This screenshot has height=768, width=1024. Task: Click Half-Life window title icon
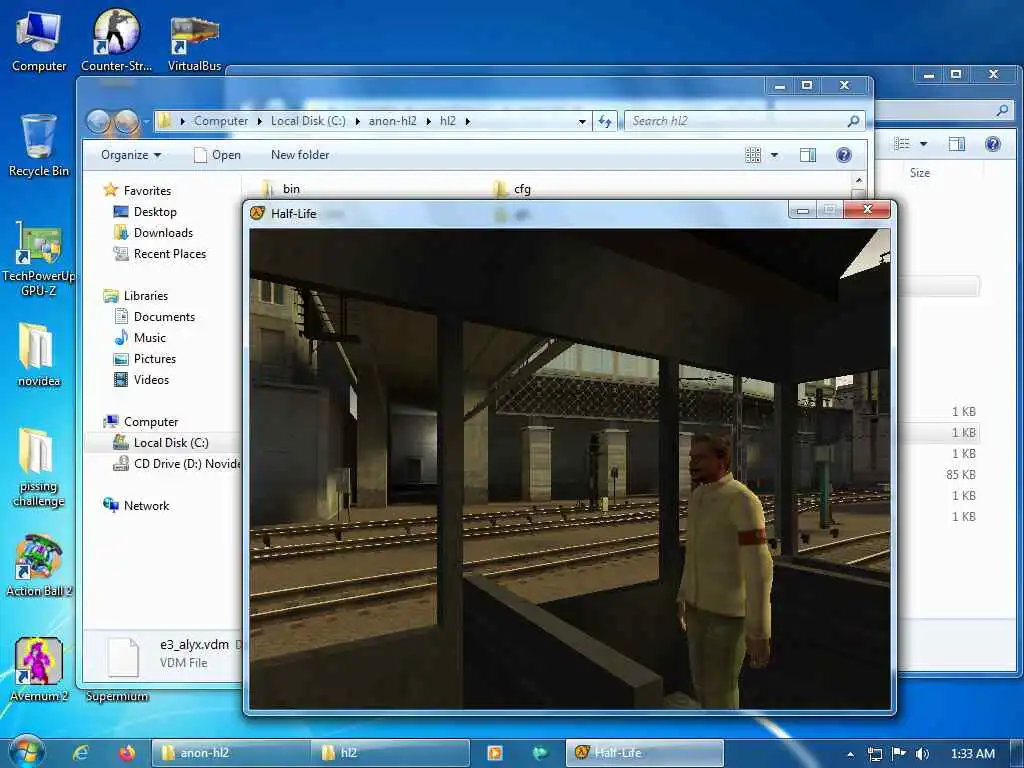[x=258, y=213]
